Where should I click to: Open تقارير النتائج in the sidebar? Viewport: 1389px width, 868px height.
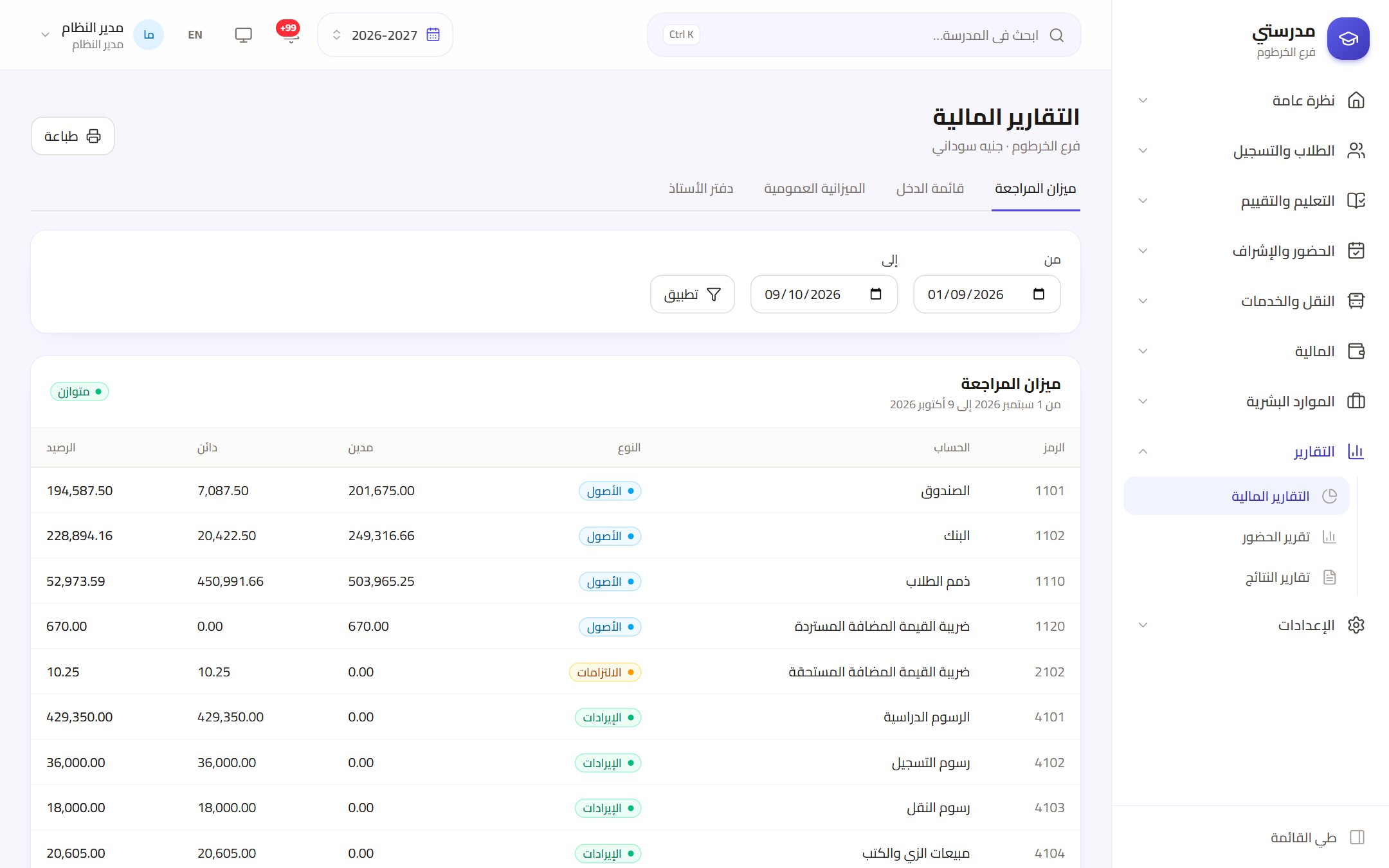coord(1236,577)
